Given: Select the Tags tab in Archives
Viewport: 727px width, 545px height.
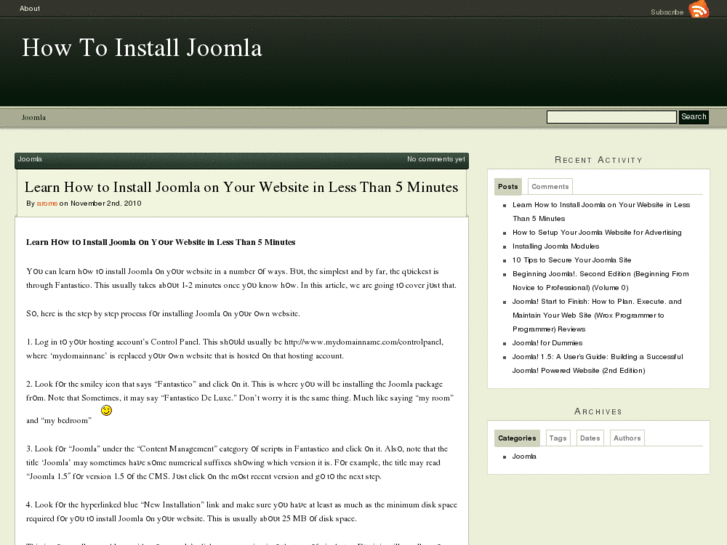Looking at the screenshot, I should [558, 438].
